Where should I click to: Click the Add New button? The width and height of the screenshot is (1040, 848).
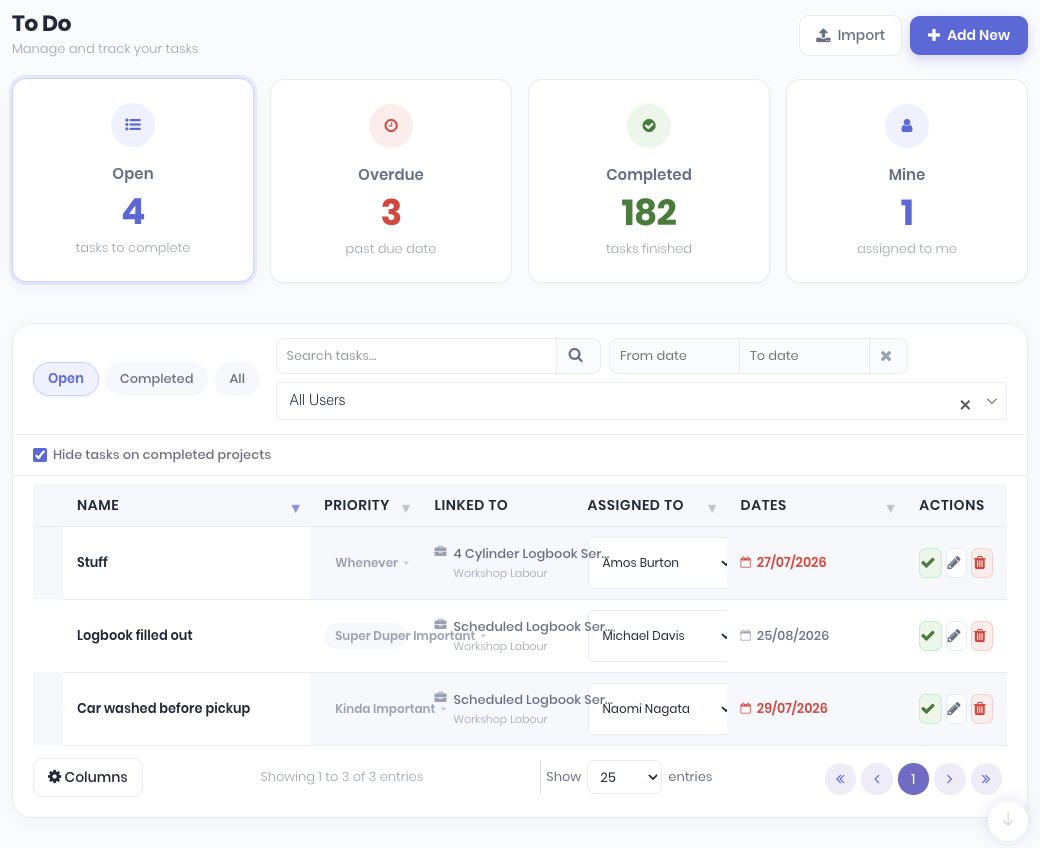pyautogui.click(x=968, y=35)
